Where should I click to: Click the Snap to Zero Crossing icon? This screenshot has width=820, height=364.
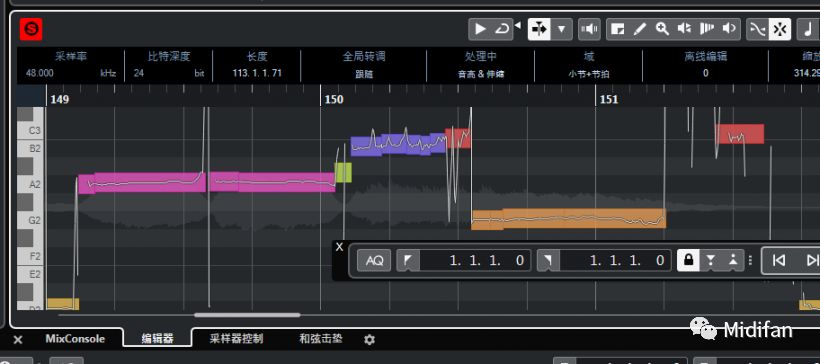(757, 29)
